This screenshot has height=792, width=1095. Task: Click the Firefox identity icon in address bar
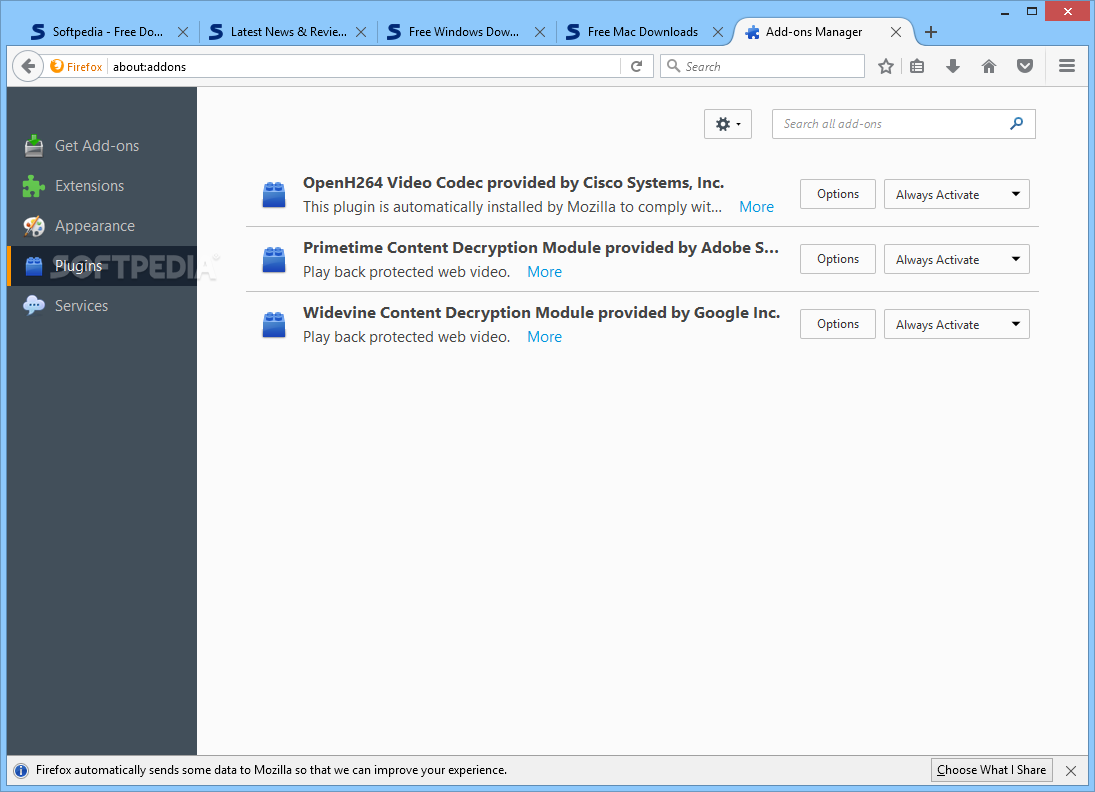[57, 66]
